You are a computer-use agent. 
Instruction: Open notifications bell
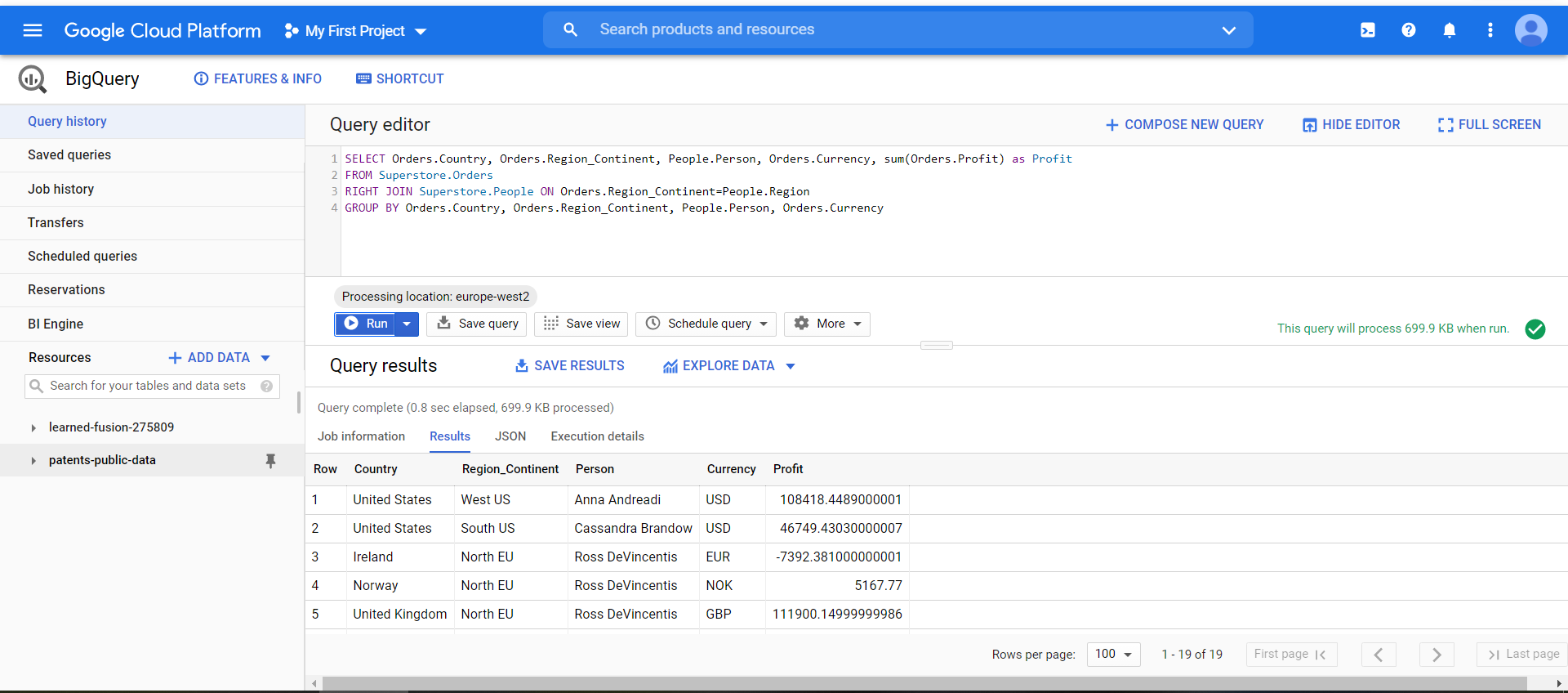pos(1450,30)
